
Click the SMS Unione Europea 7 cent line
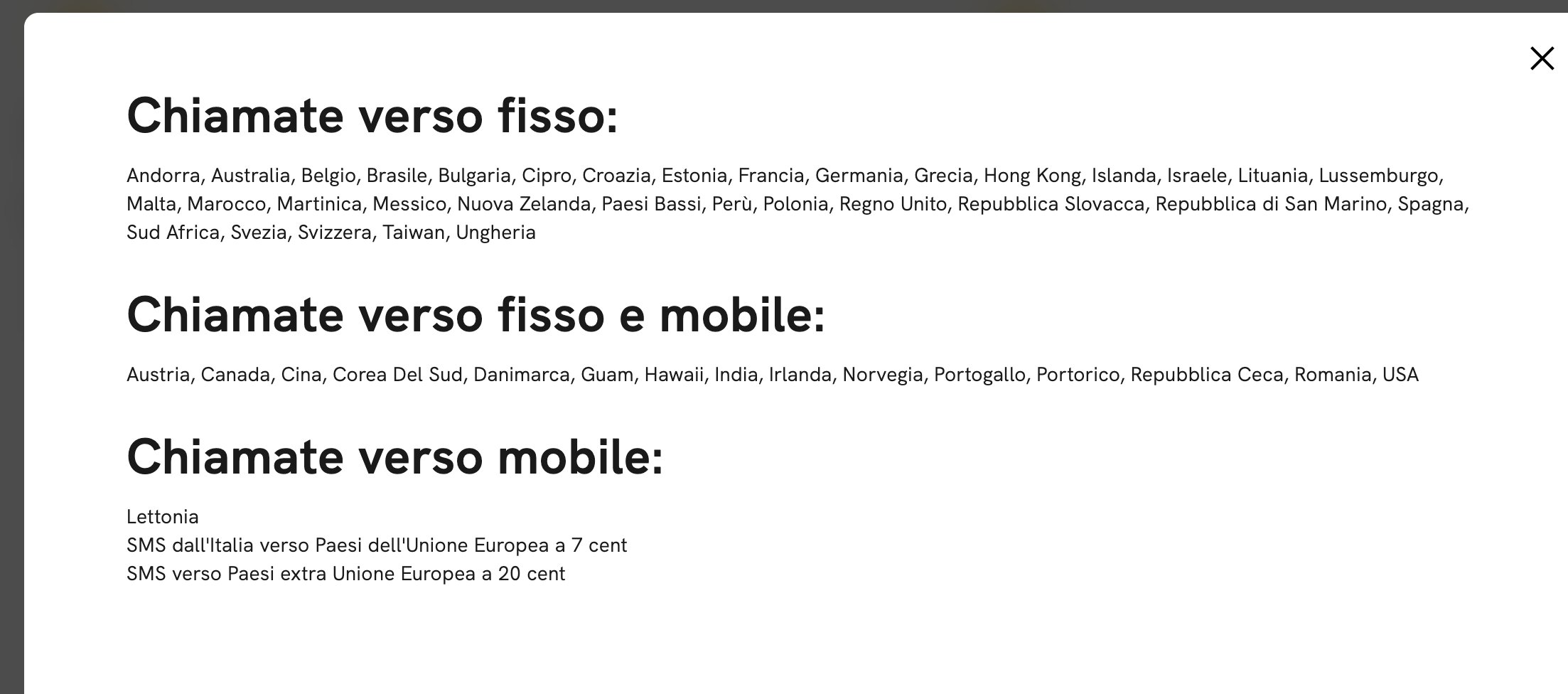[x=377, y=545]
